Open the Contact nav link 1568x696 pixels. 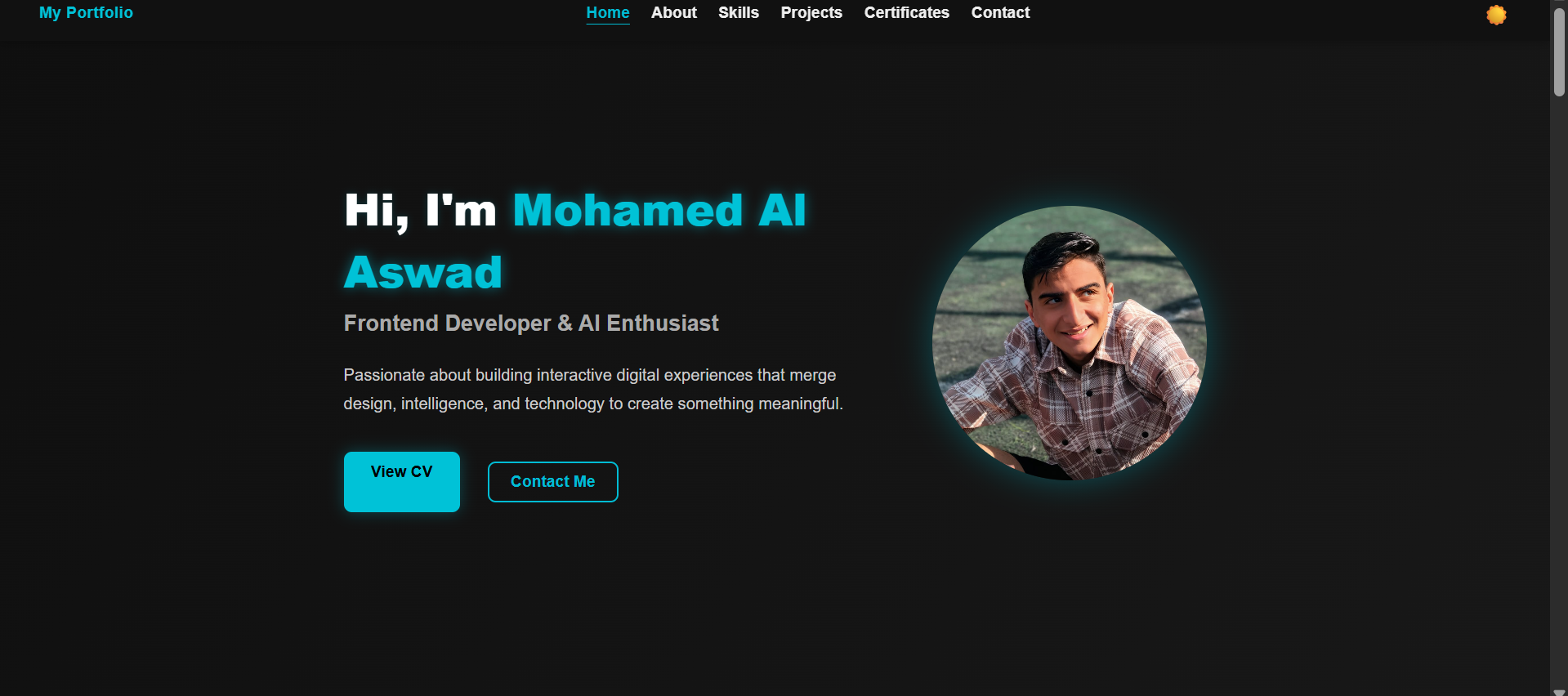1000,12
